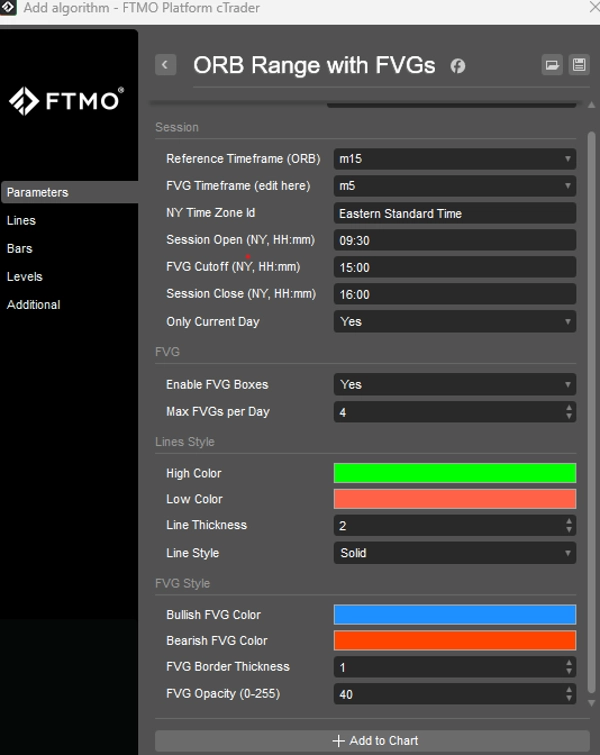600x755 pixels.
Task: Increase Line Thickness with up arrow
Action: point(569,521)
